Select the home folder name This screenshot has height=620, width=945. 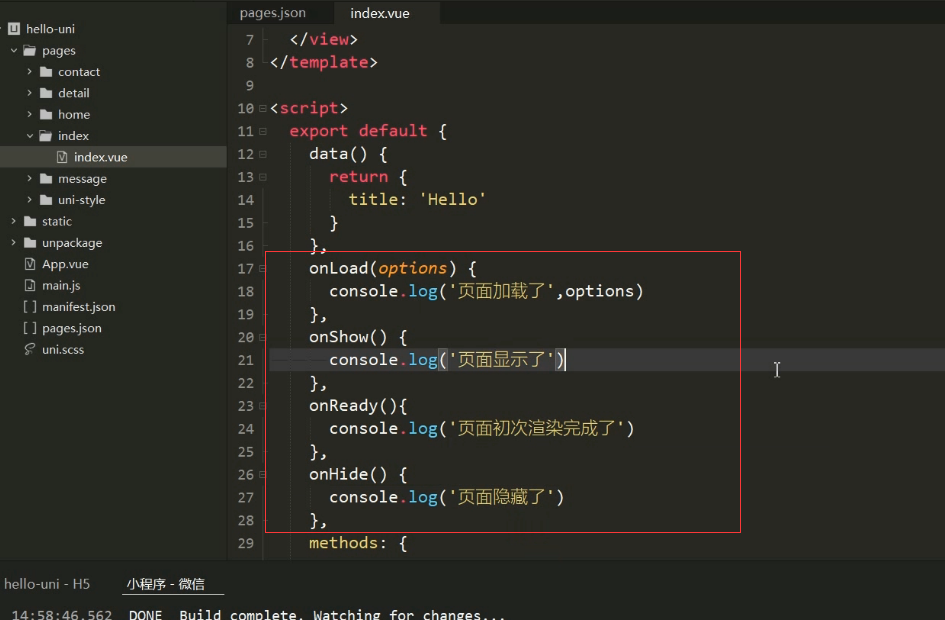[74, 114]
